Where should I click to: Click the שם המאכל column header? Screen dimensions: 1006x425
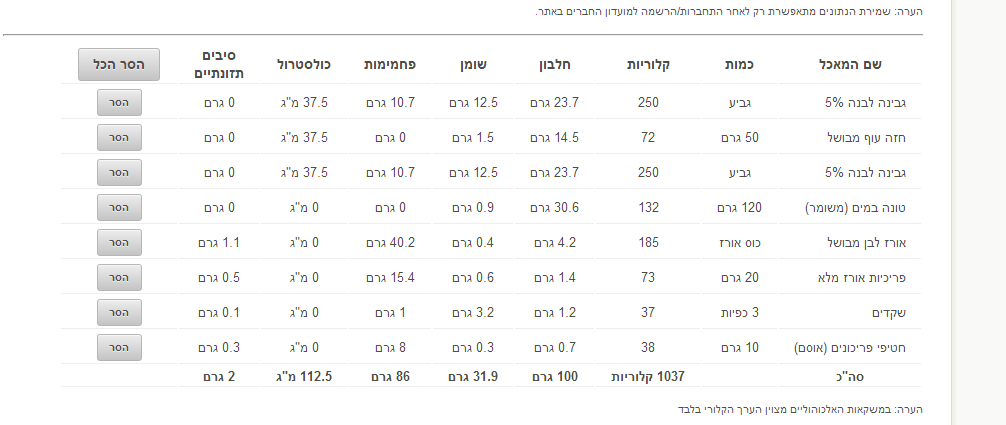(851, 64)
